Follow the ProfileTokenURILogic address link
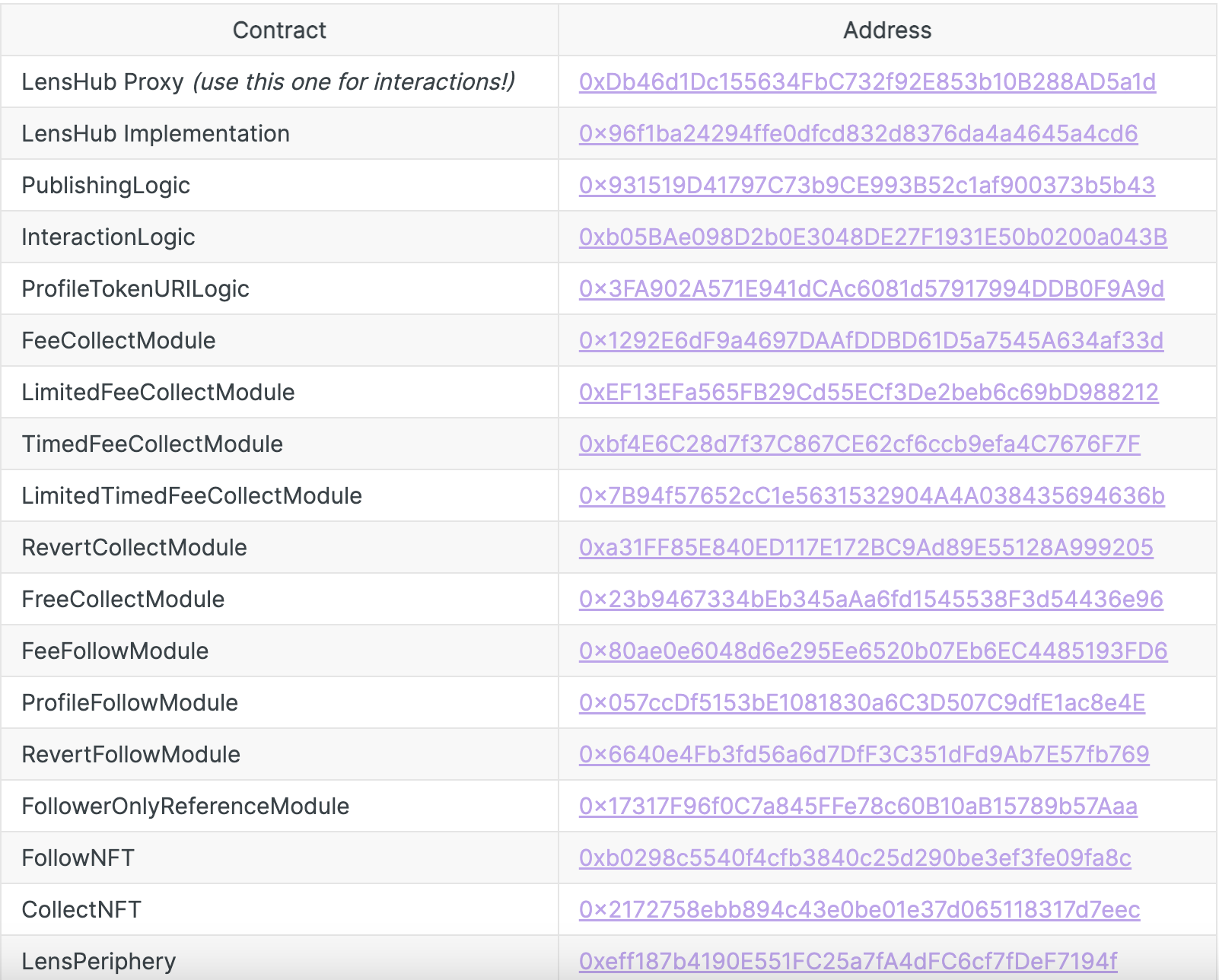Viewport: 1219px width, 980px height. click(871, 289)
